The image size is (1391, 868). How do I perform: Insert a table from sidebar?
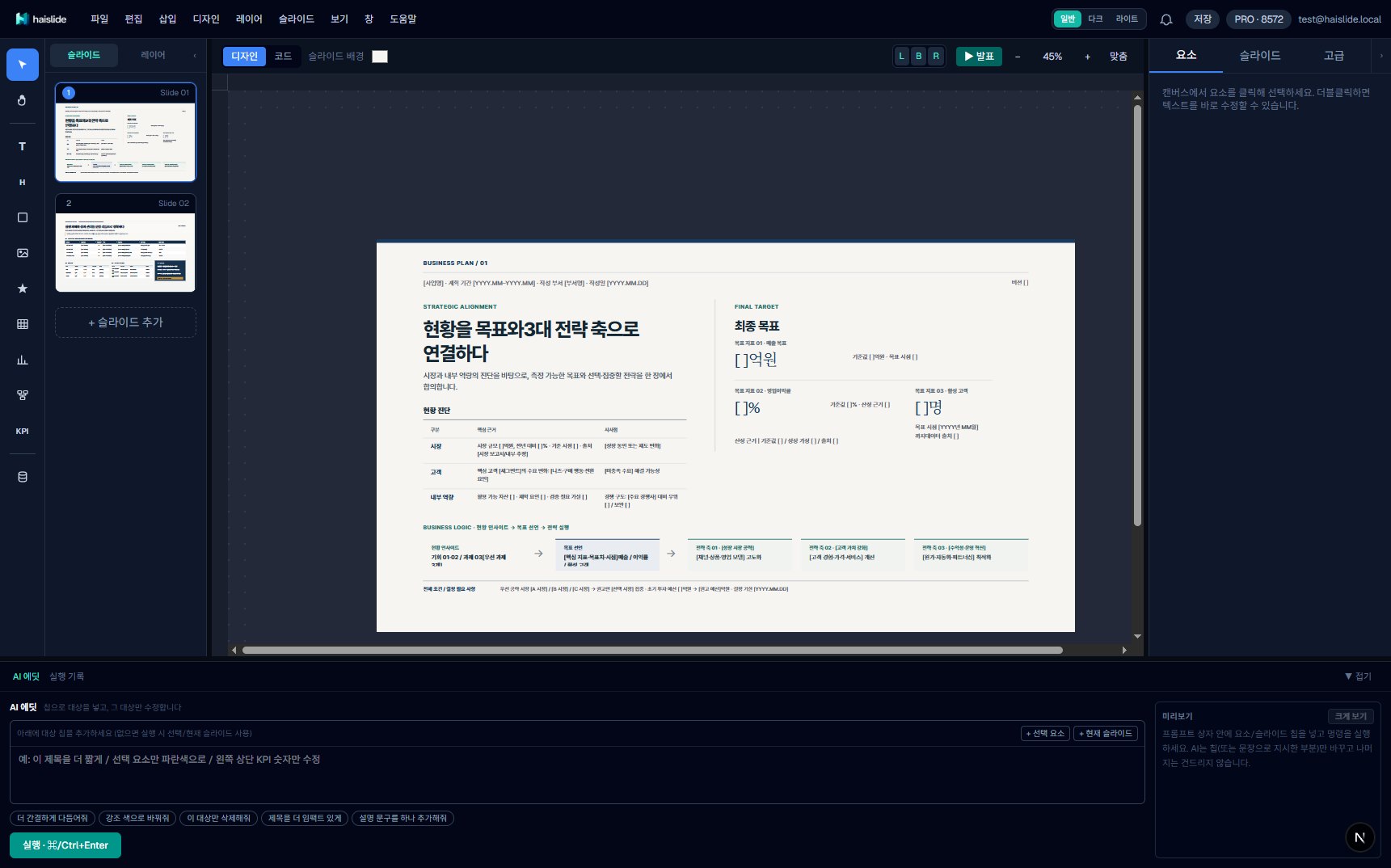tap(23, 324)
